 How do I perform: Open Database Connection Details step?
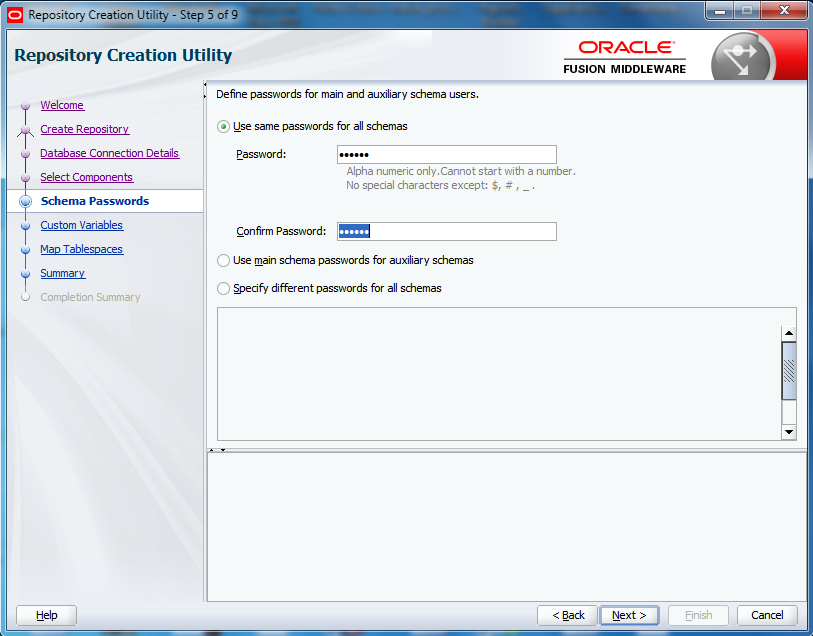pyautogui.click(x=109, y=153)
